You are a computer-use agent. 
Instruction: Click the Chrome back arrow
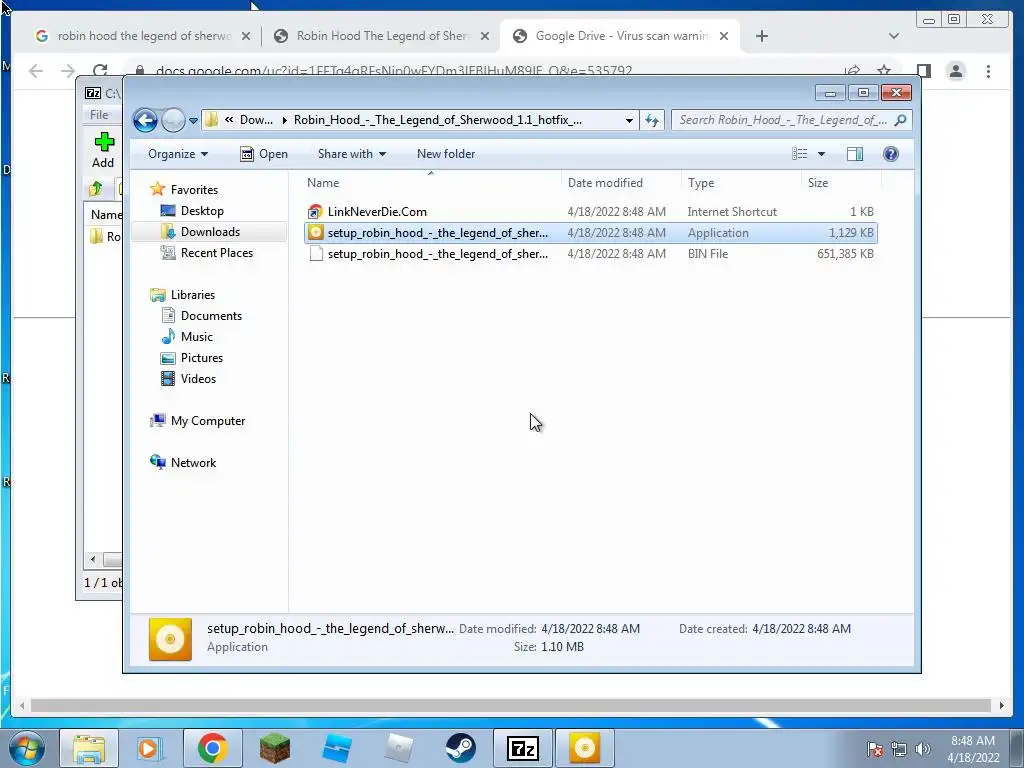click(36, 71)
